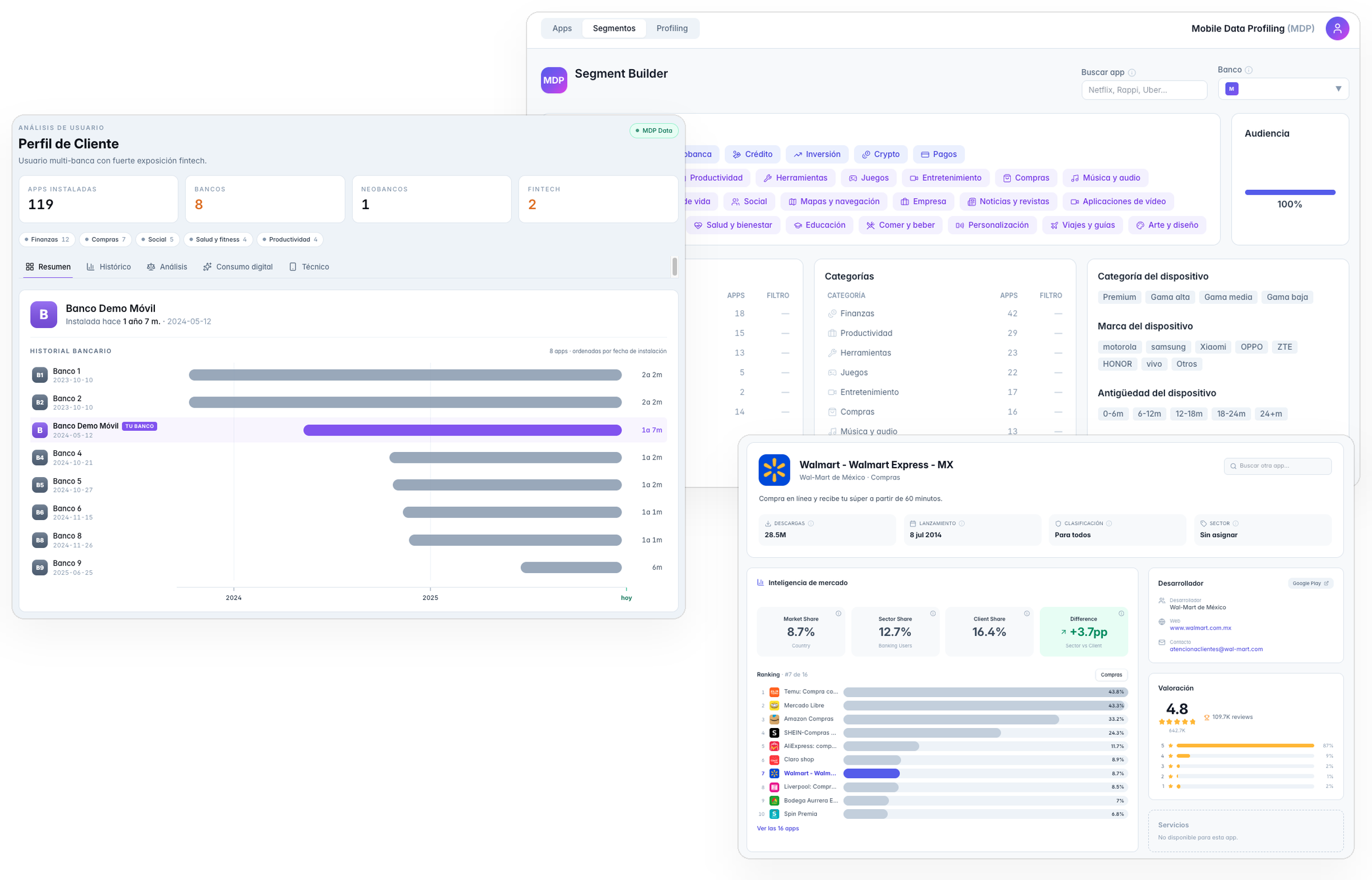This screenshot has width=1372, height=880.
Task: Click the B9 badge for Banco 9
Action: coord(40,567)
